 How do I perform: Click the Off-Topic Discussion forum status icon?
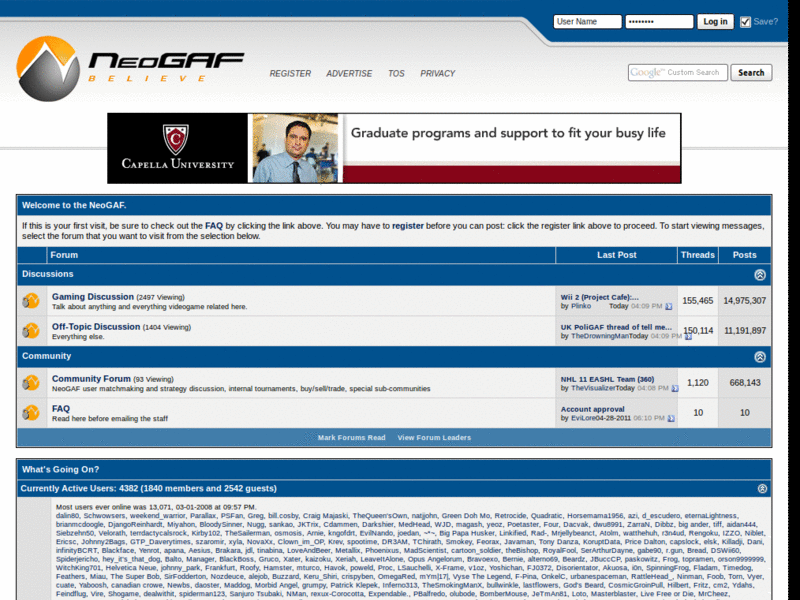pos(30,331)
